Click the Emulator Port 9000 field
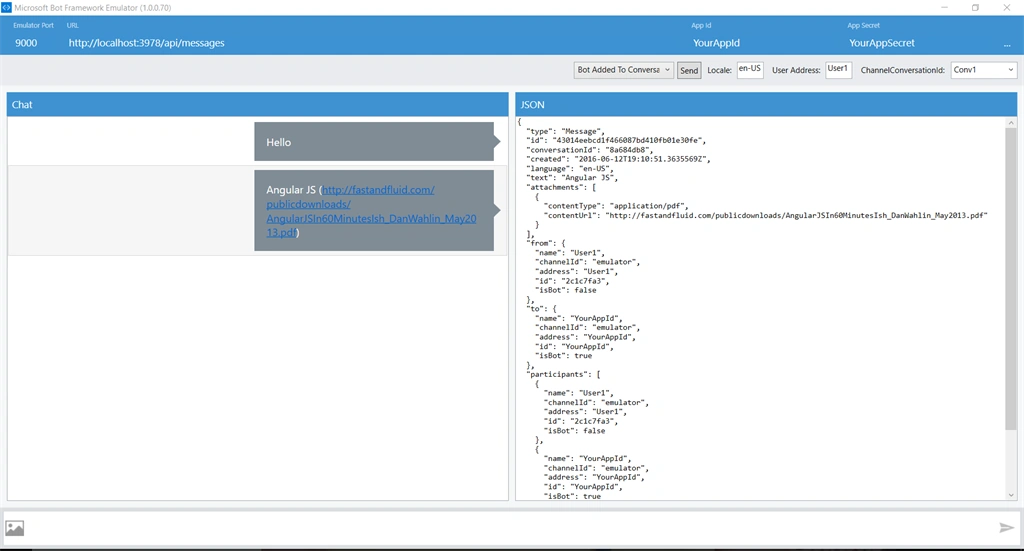 [26, 43]
